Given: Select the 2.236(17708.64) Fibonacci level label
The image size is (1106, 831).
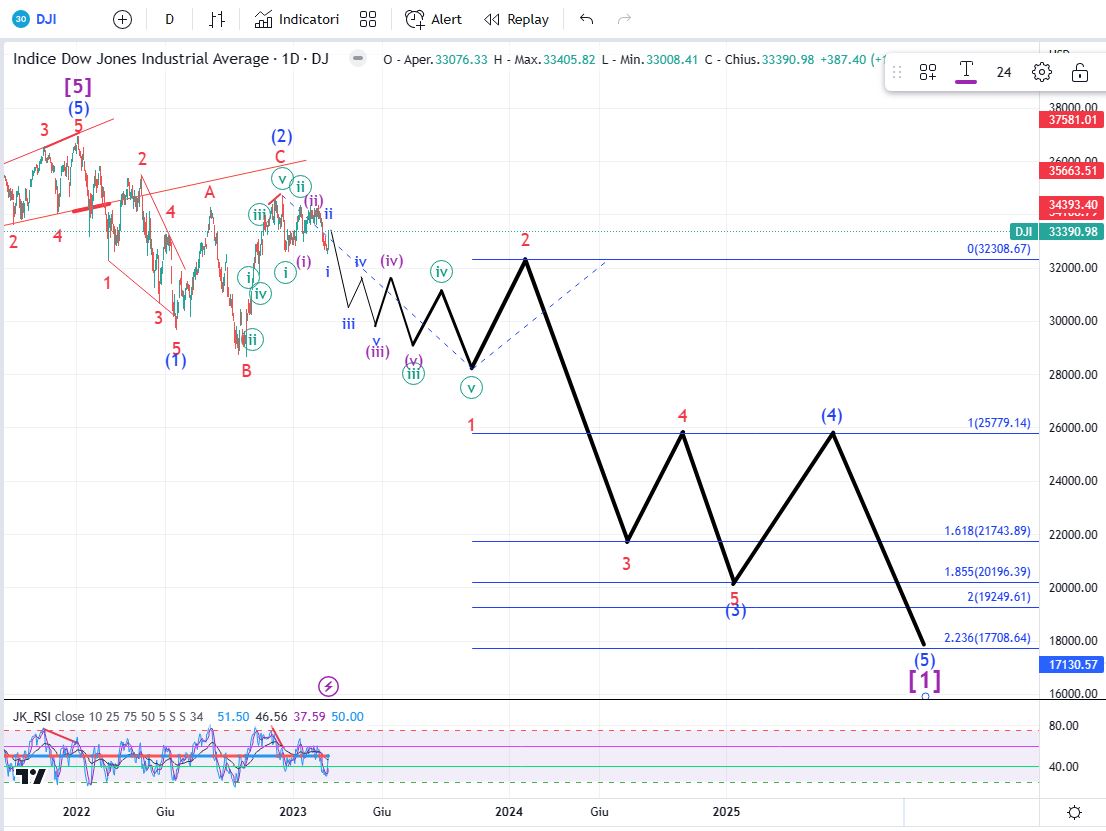Looking at the screenshot, I should (x=987, y=638).
